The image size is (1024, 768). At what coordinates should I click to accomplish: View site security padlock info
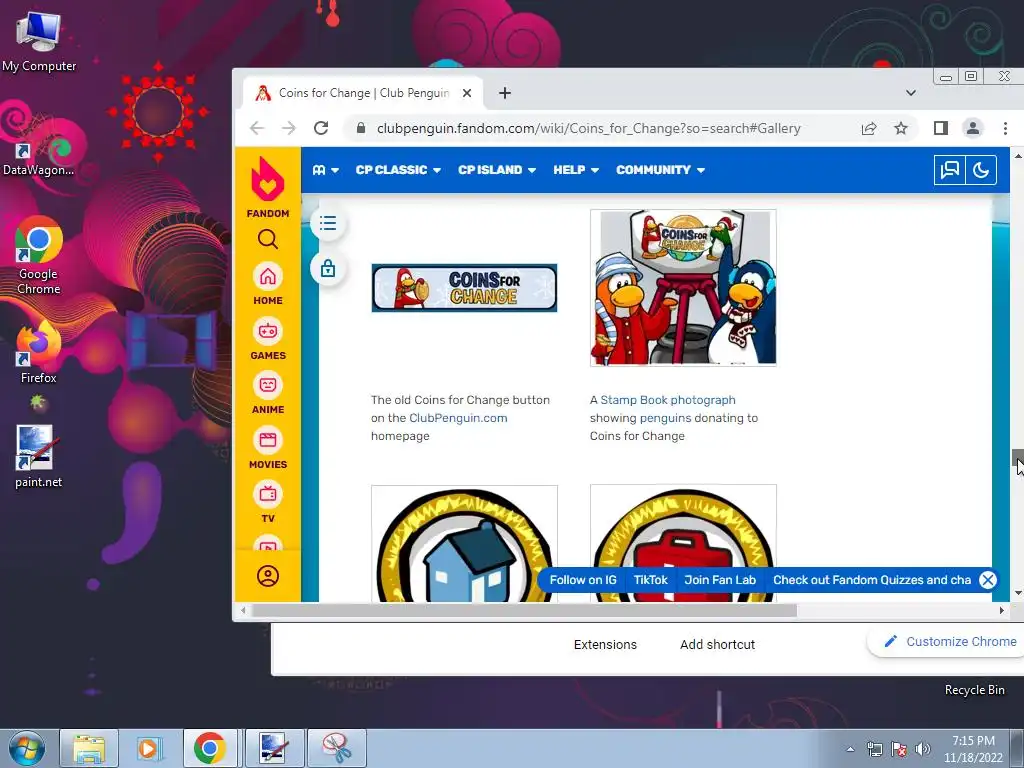click(360, 128)
